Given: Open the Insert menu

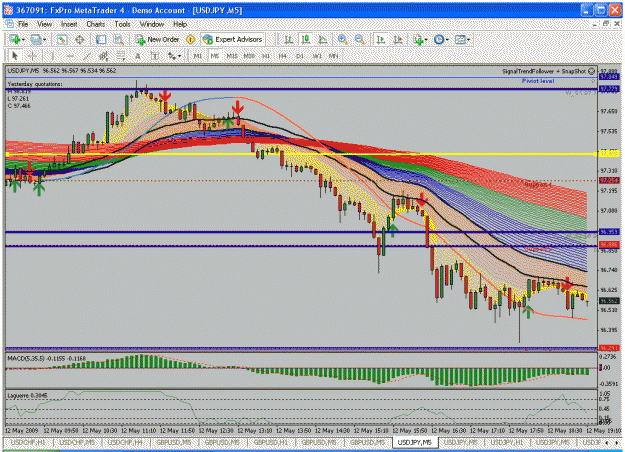Looking at the screenshot, I should pos(69,24).
